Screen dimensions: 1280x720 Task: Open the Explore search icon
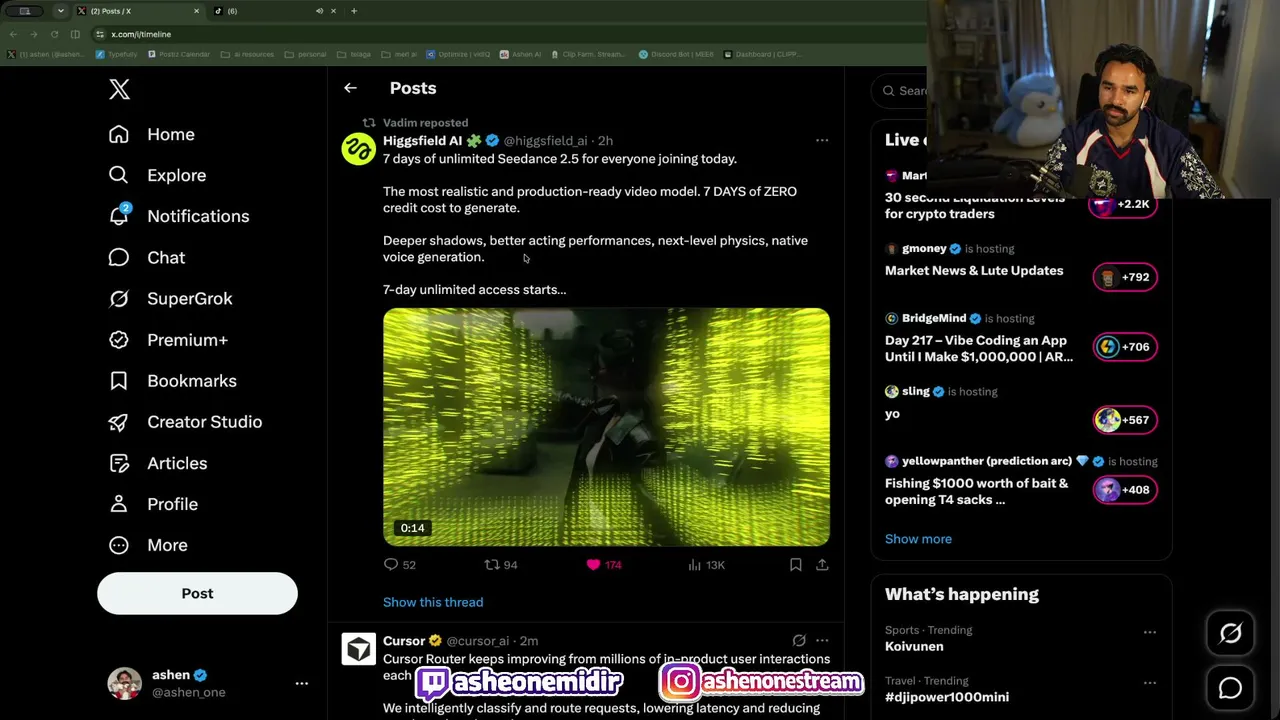pos(119,175)
